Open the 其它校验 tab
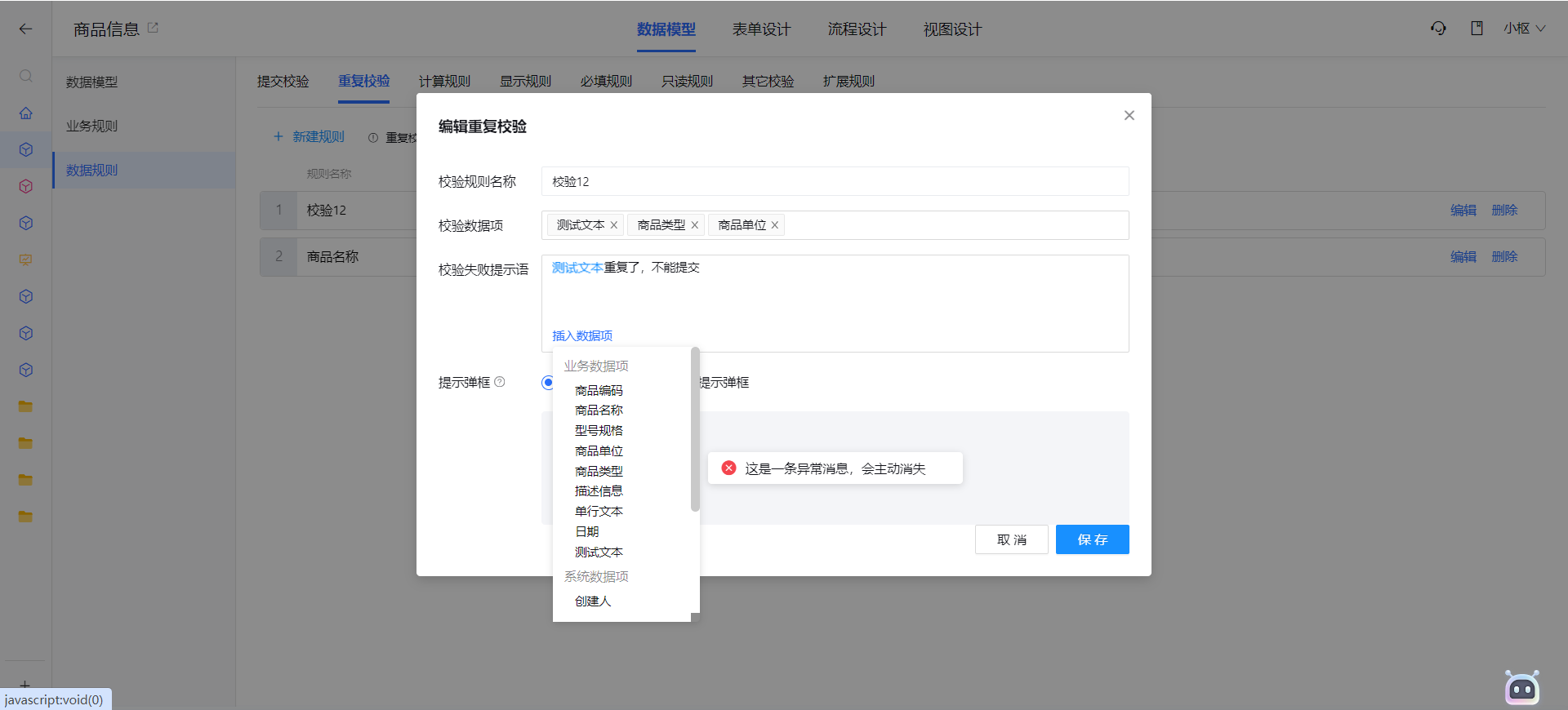 click(x=768, y=82)
